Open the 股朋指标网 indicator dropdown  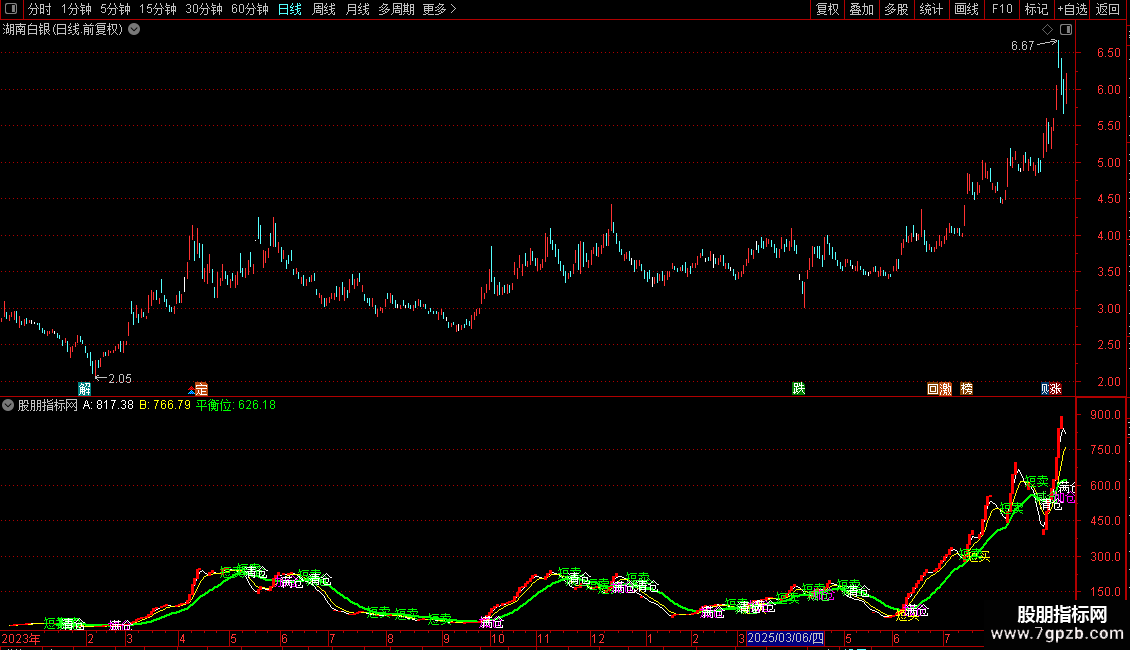pos(8,405)
